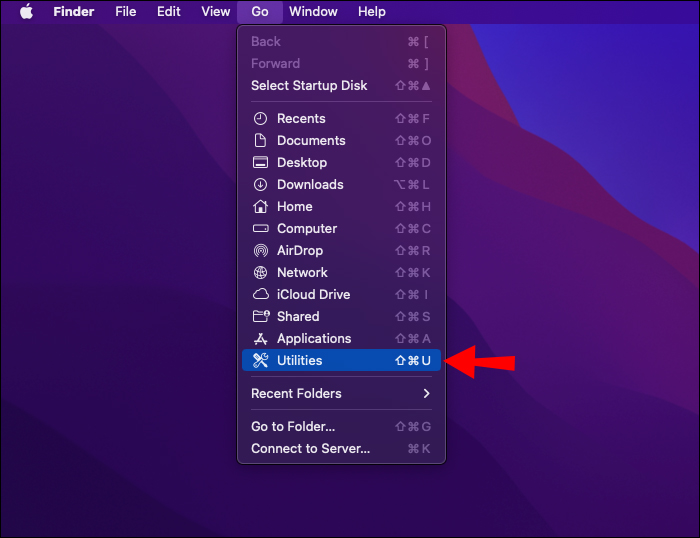Click the dimmed Forward entry

[x=342, y=63]
